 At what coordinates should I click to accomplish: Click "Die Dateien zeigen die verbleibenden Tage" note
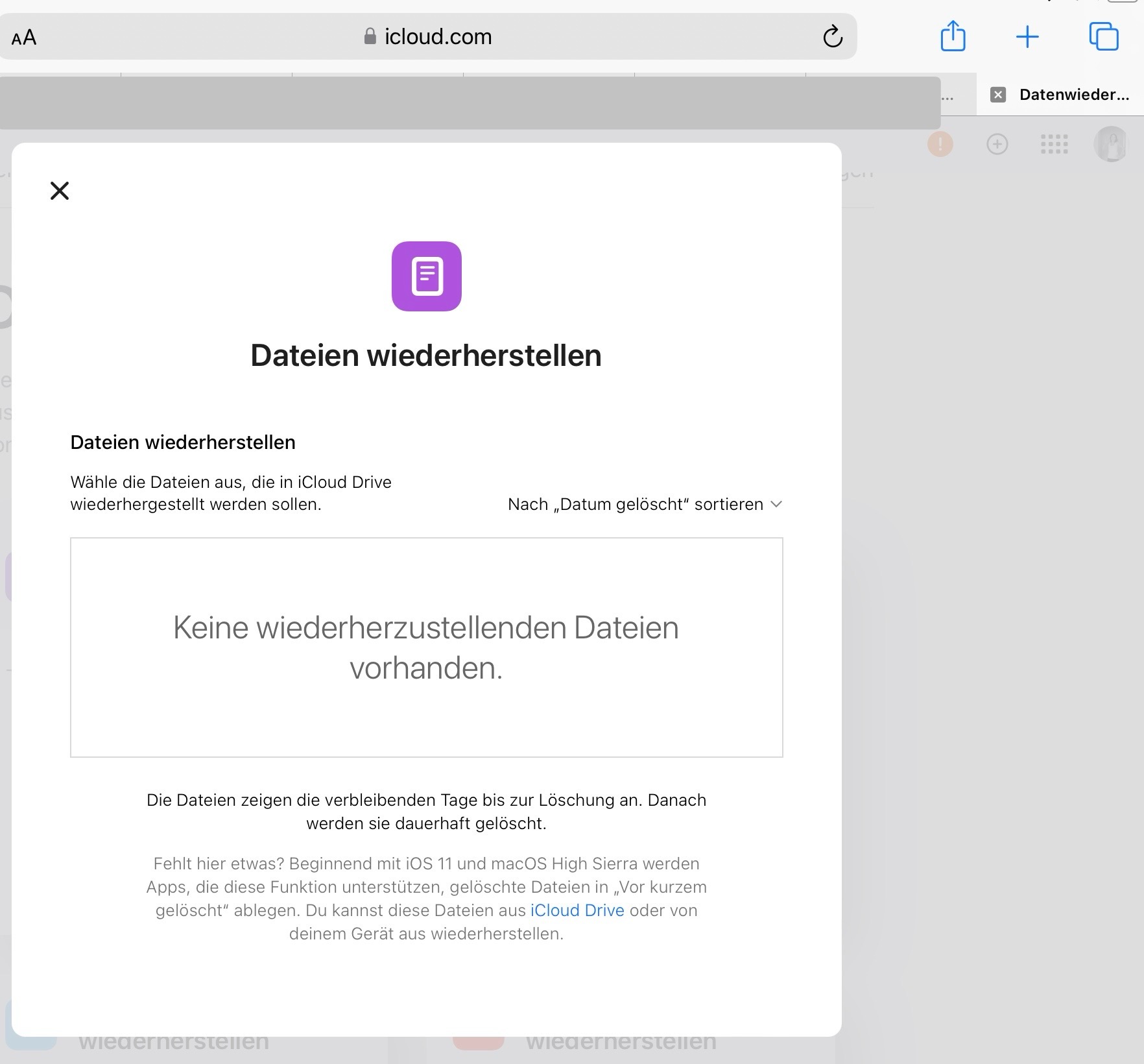(426, 812)
